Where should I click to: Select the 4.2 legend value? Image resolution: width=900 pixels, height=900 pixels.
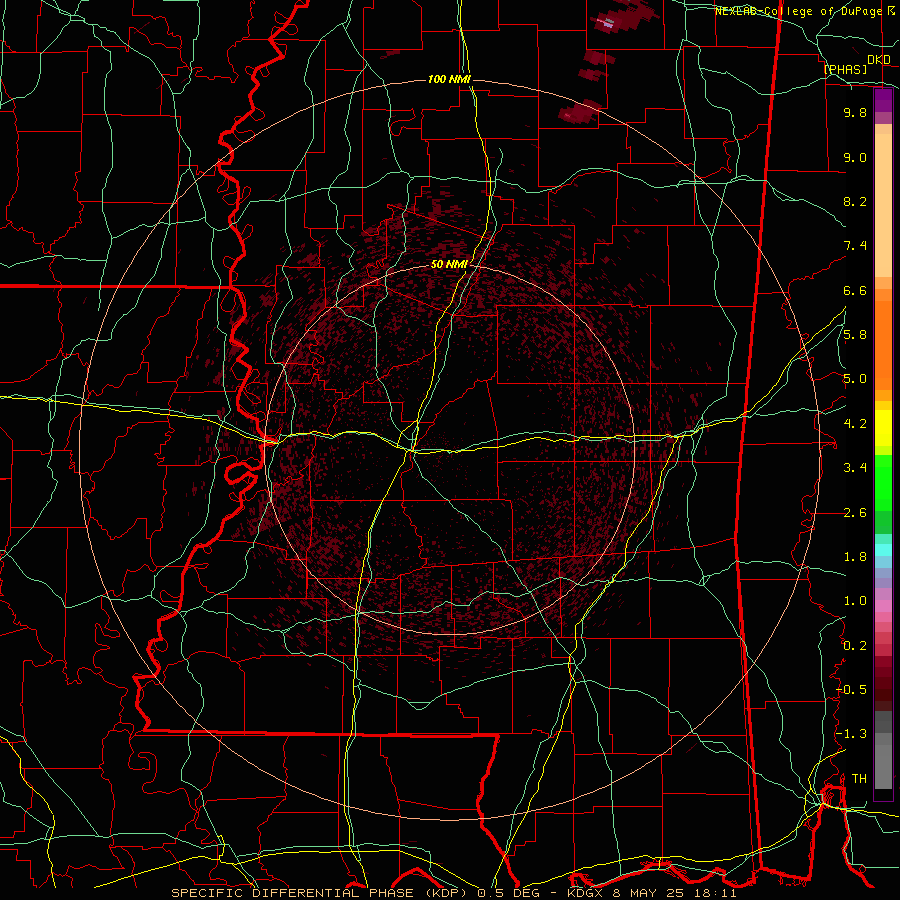(x=855, y=424)
